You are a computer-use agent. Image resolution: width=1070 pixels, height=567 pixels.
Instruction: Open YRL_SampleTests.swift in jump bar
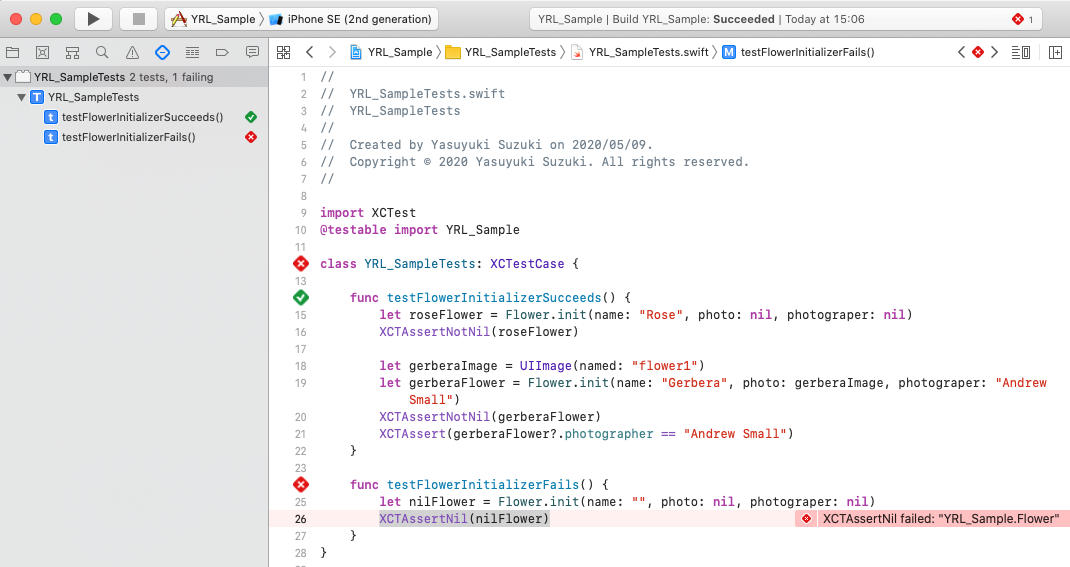click(640, 53)
